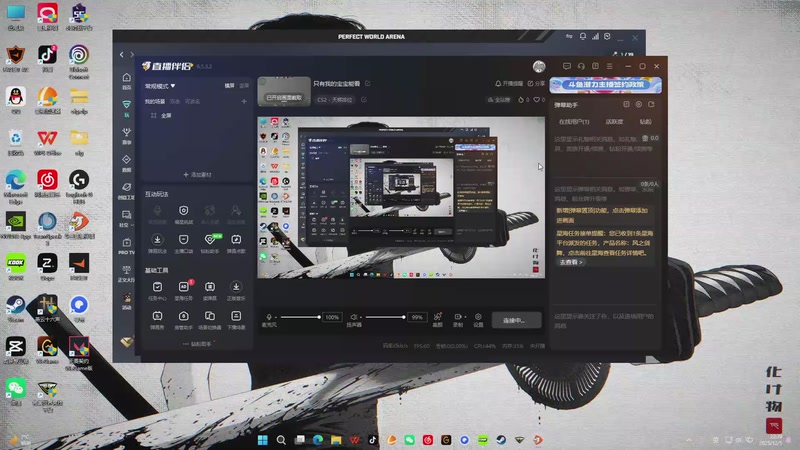This screenshot has width=800, height=450.
Task: Switch to 竖屏 portrait orientation
Action: click(x=244, y=86)
